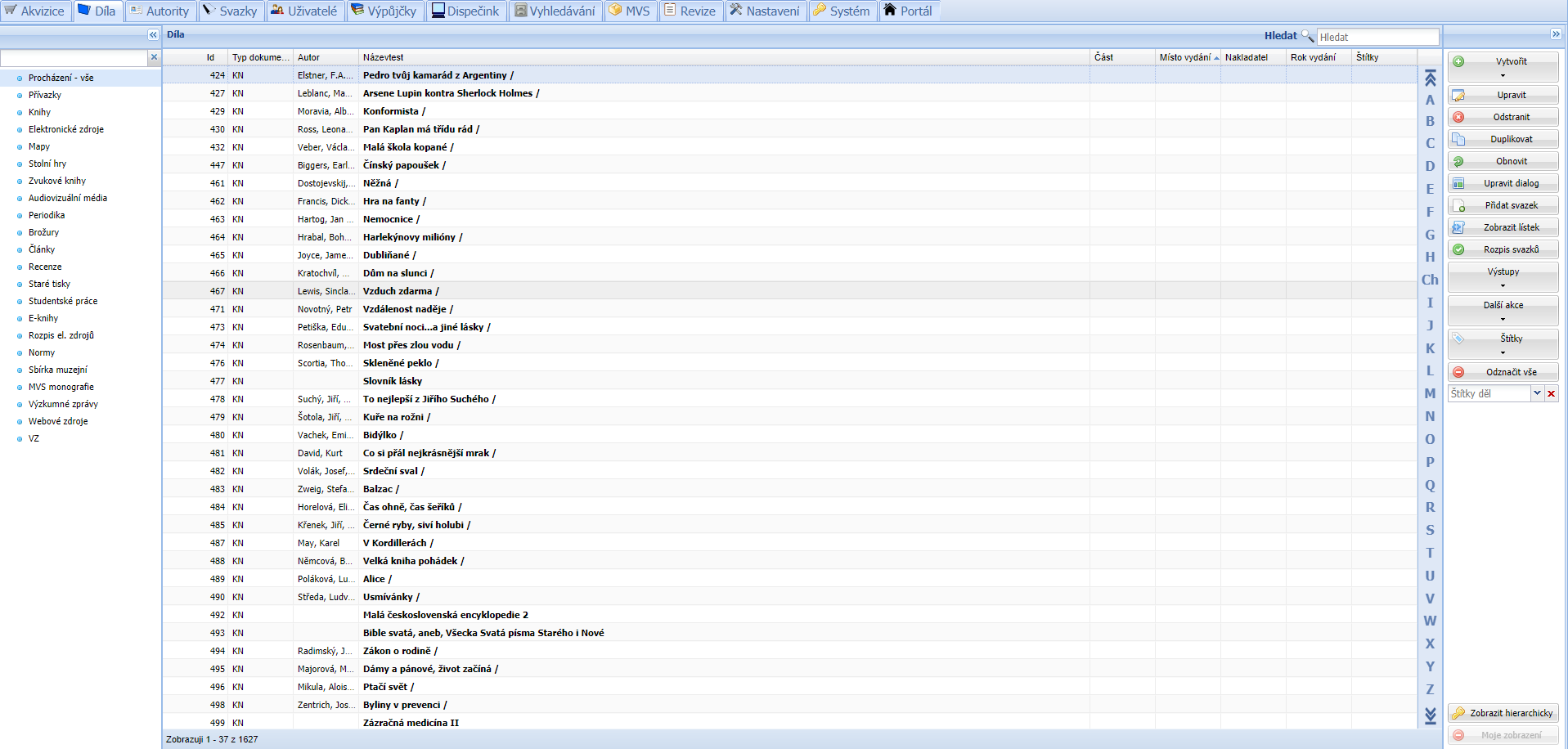Clear the Štítky děl filter with the red X
This screenshot has height=749, width=1568.
point(1551,393)
